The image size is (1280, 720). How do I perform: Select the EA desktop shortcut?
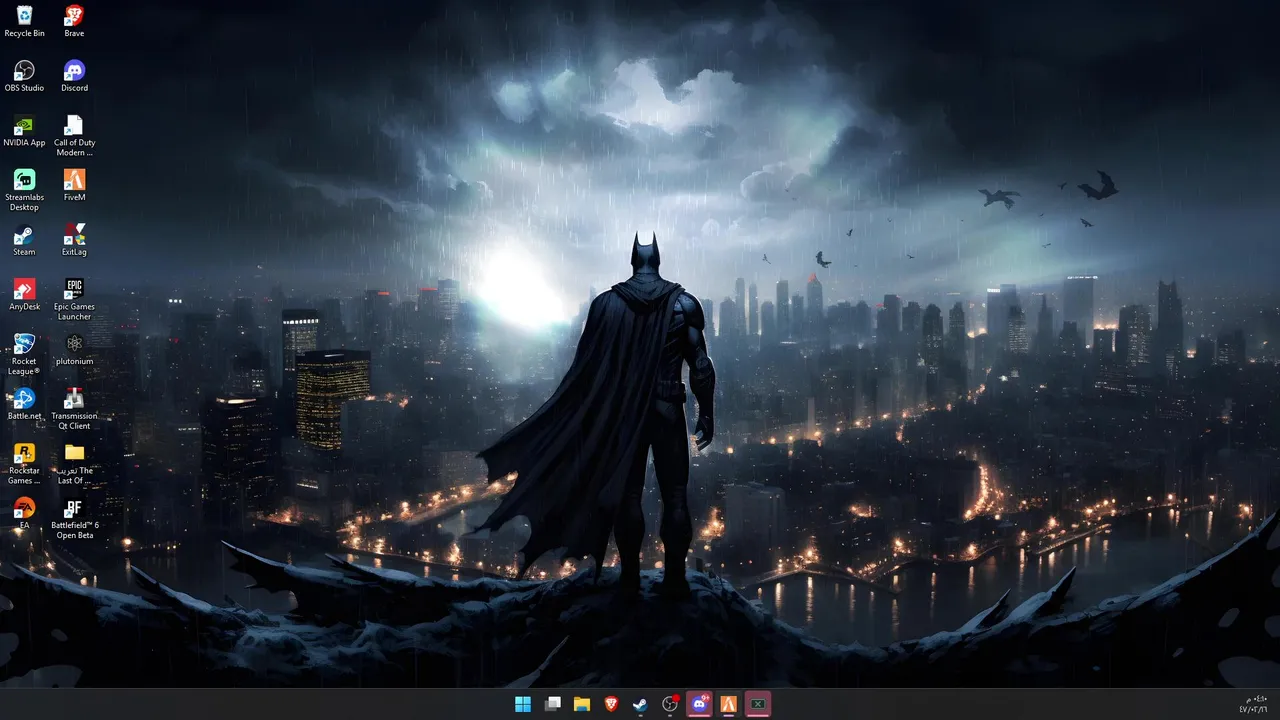click(24, 513)
